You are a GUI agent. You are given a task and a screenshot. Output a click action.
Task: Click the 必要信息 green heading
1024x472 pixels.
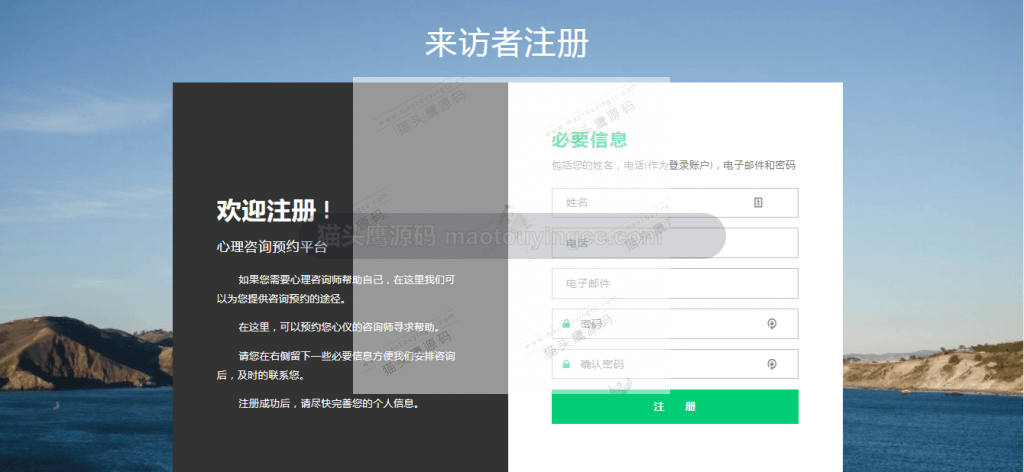(590, 140)
